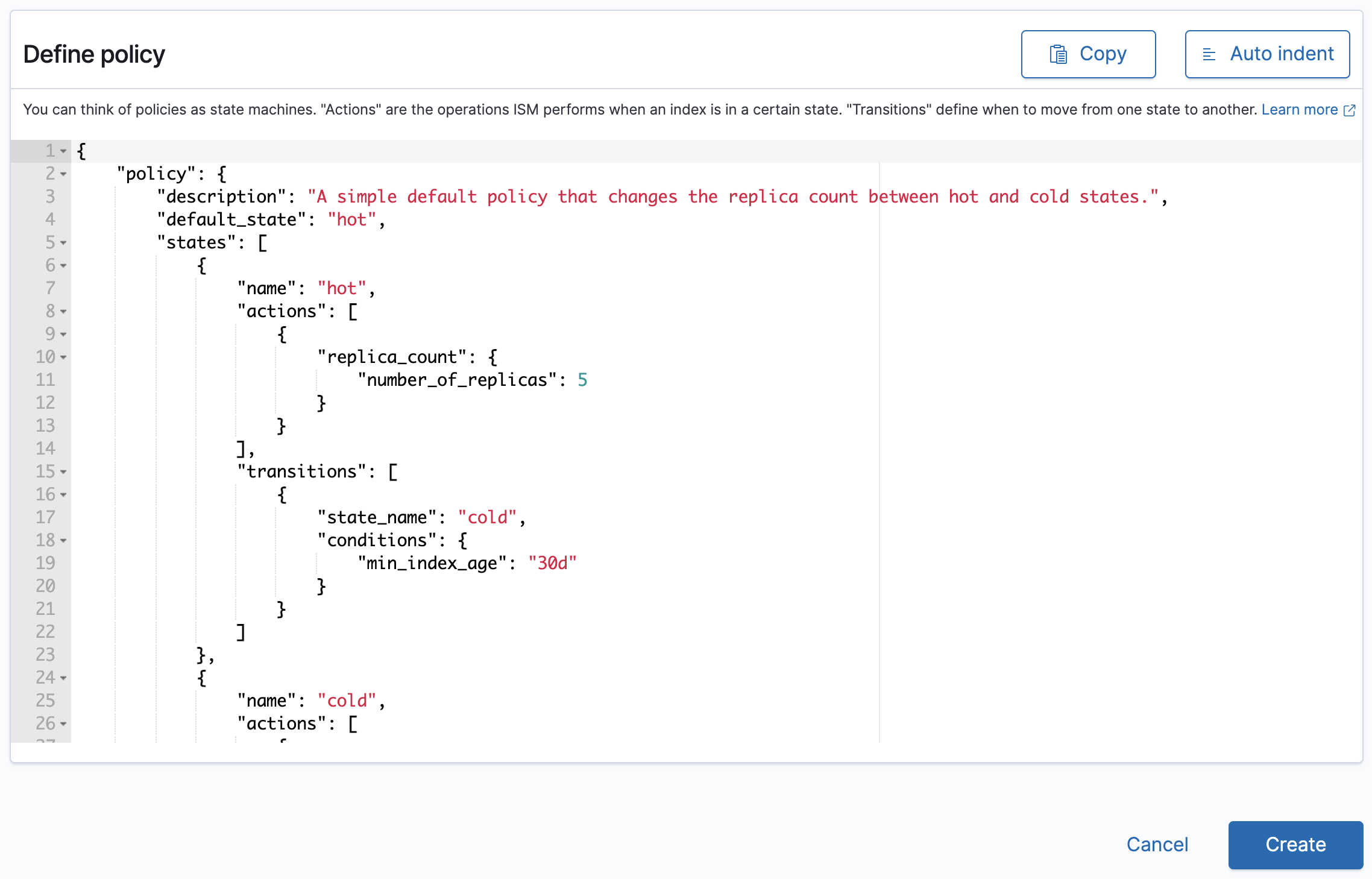Fold the "replica_count" block at line 10
Viewport: 1372px width, 879px height.
(63, 358)
